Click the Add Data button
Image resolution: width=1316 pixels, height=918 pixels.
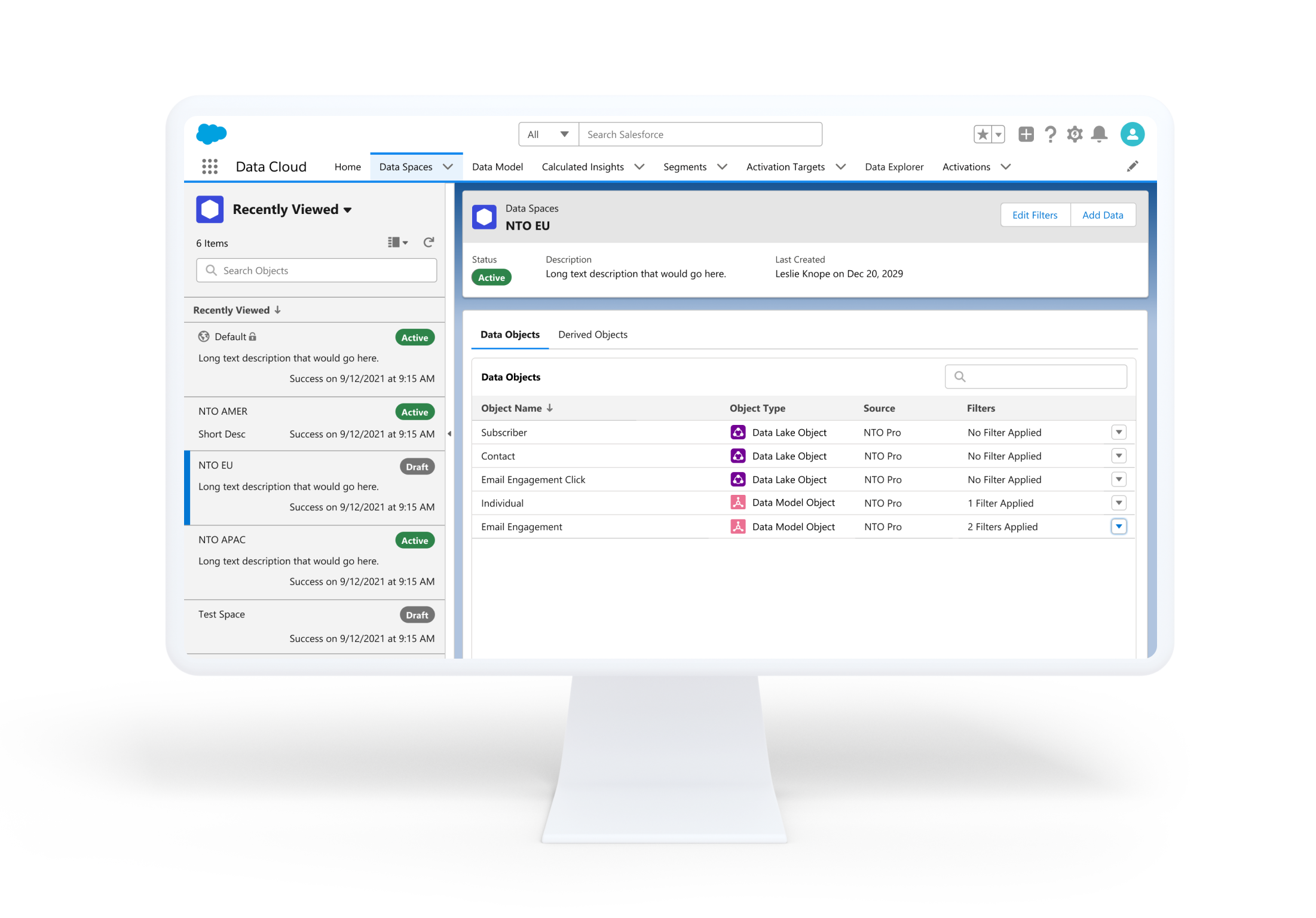click(x=1102, y=215)
